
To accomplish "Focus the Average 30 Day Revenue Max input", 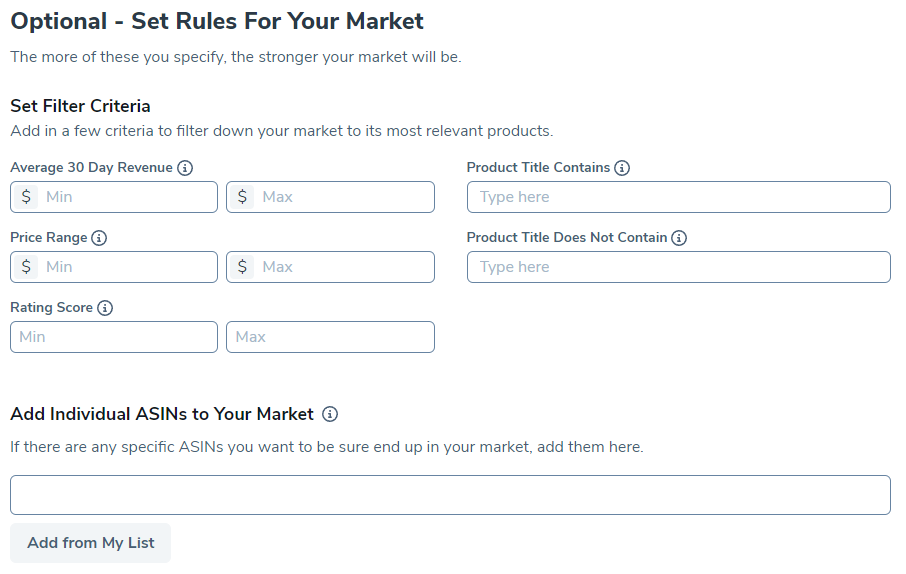I will click(343, 197).
